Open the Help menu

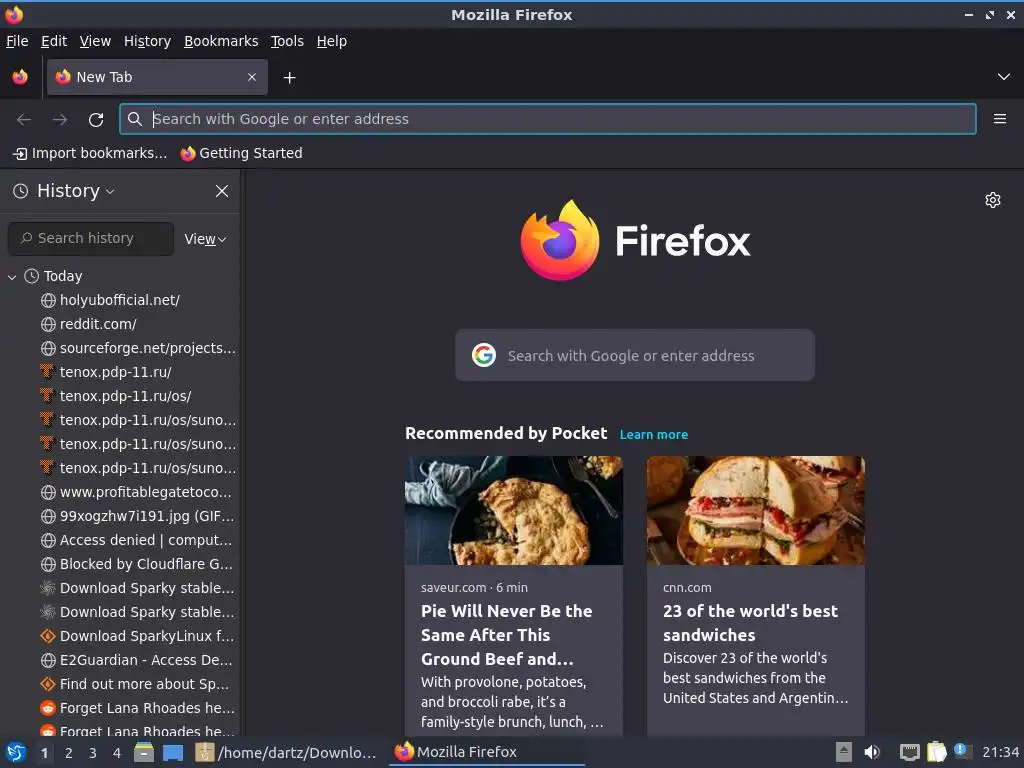332,41
